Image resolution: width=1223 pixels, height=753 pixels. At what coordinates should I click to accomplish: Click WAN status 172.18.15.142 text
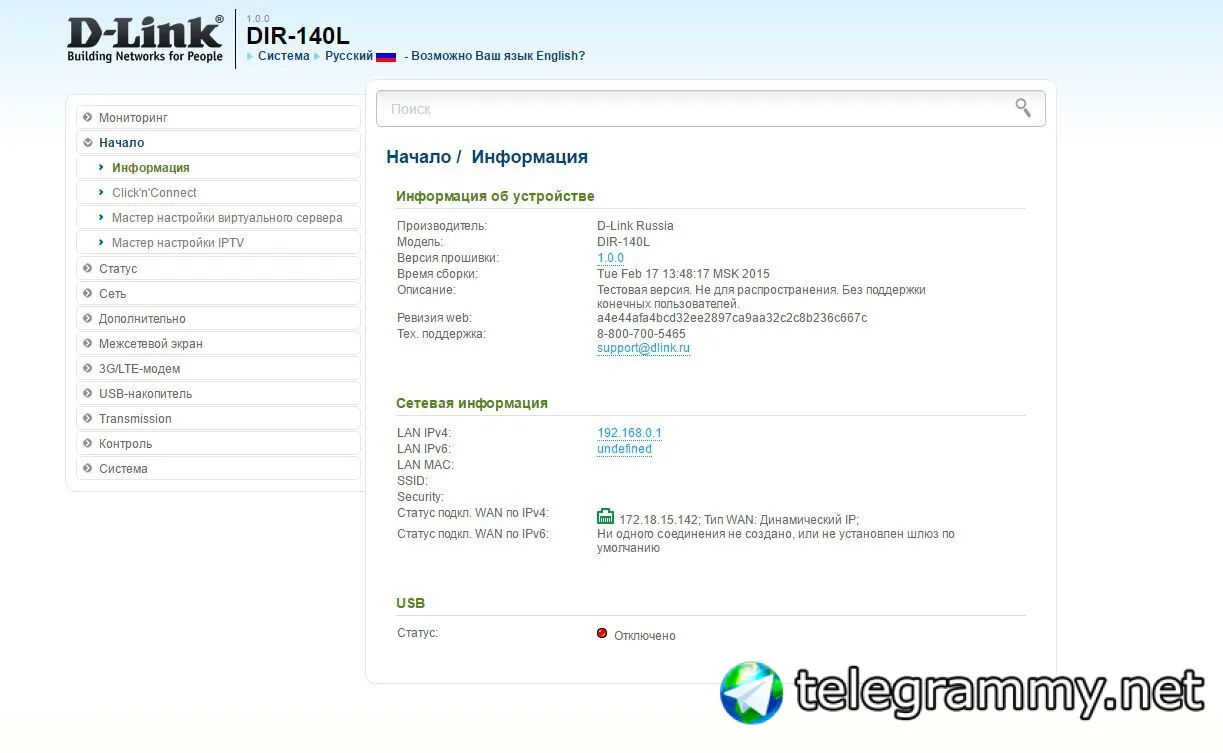(739, 520)
